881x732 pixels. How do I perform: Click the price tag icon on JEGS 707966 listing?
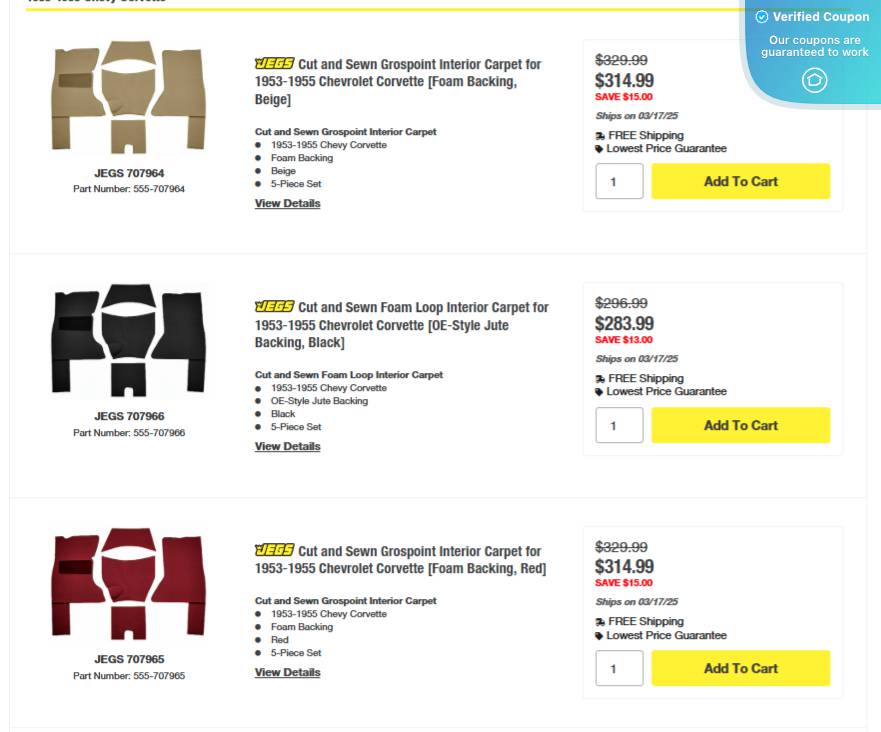600,391
